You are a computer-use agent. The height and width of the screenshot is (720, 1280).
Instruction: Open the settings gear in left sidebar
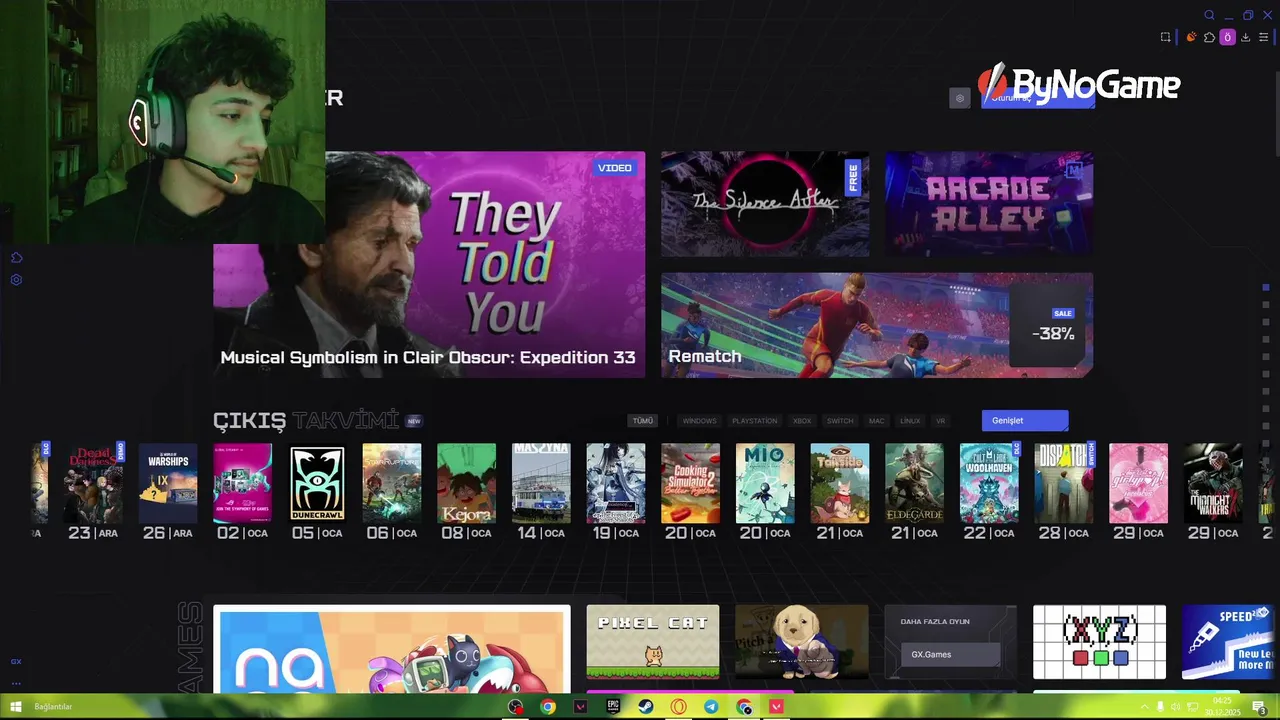pos(16,280)
